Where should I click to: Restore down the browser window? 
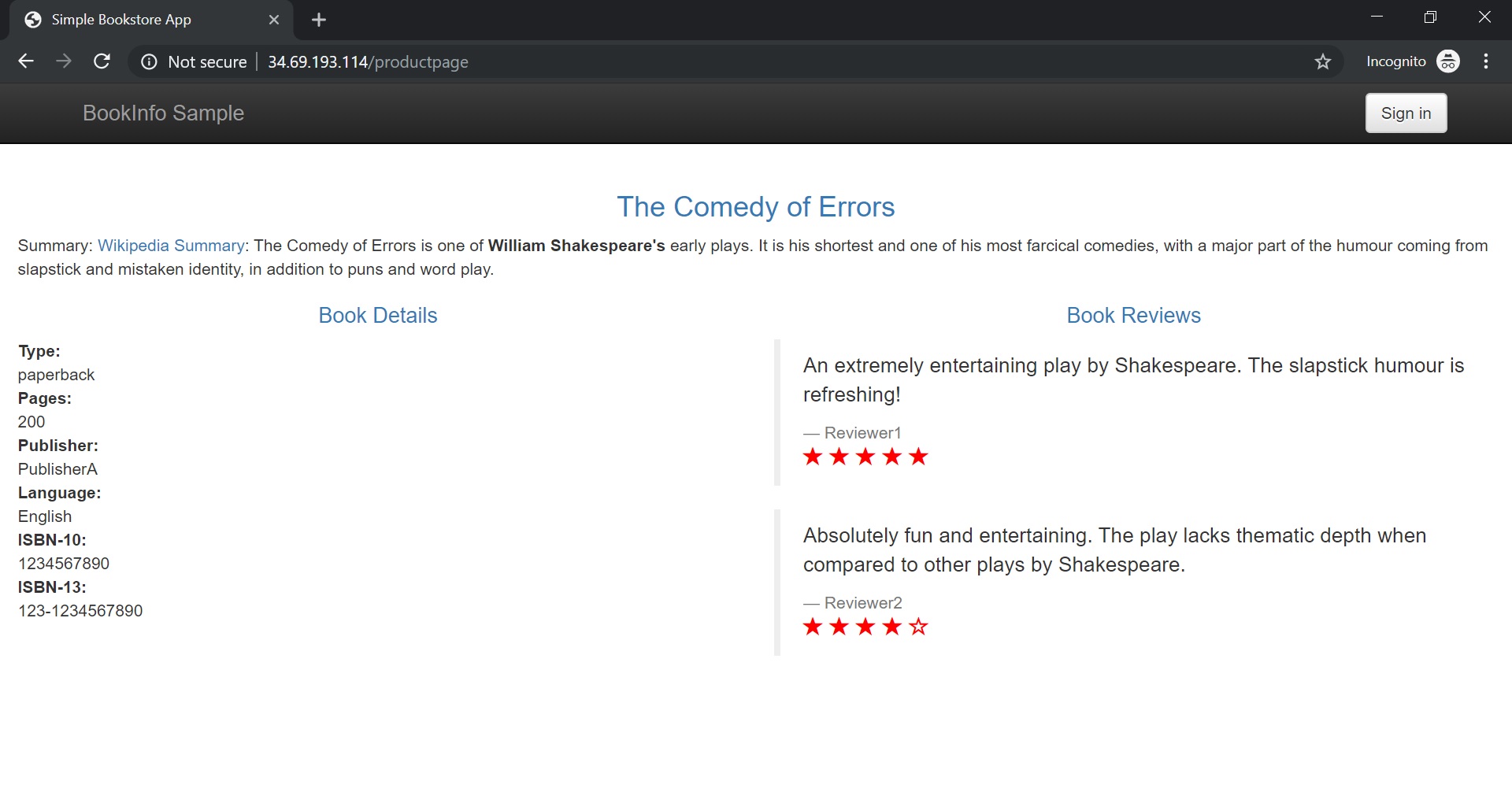[x=1430, y=17]
